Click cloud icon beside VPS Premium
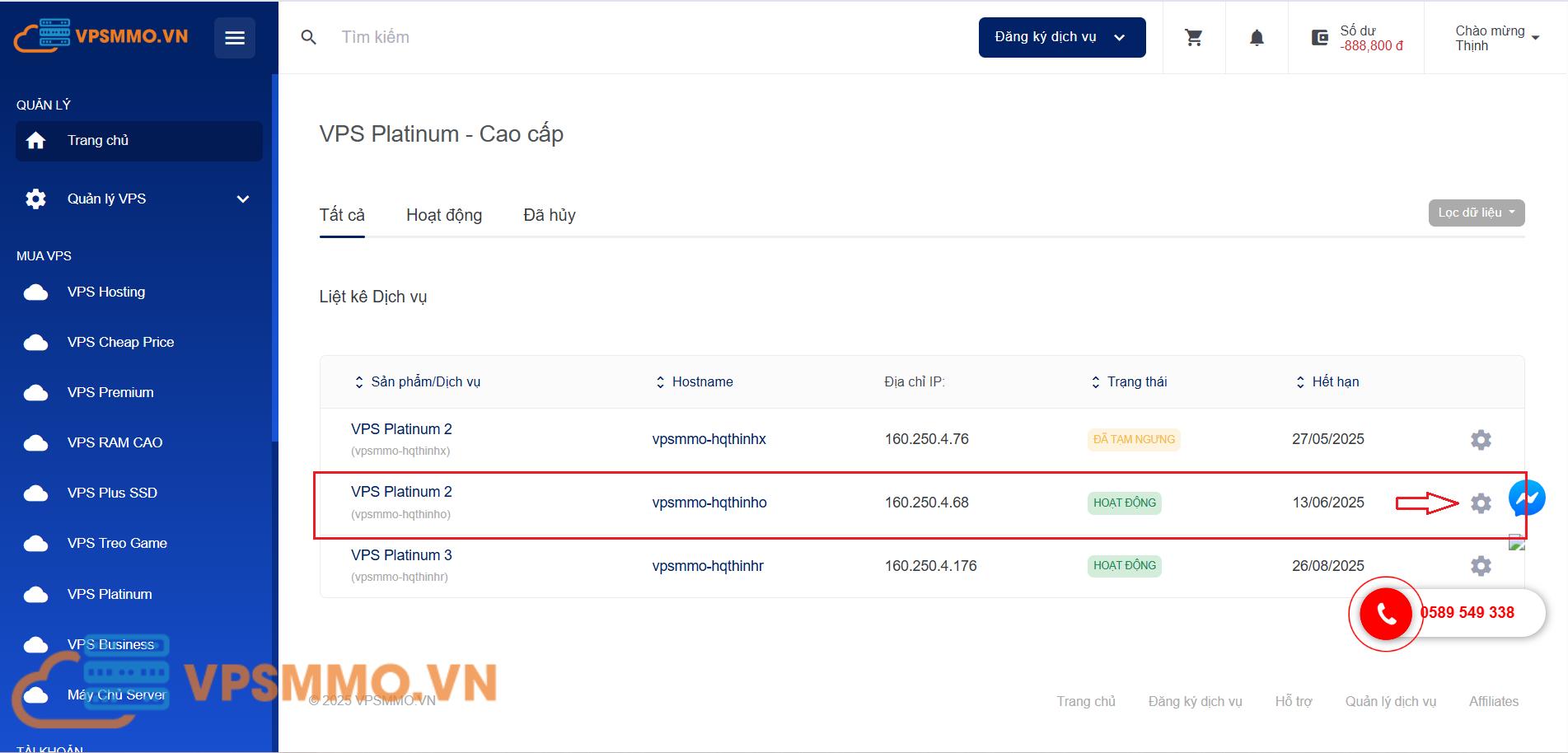 click(35, 392)
